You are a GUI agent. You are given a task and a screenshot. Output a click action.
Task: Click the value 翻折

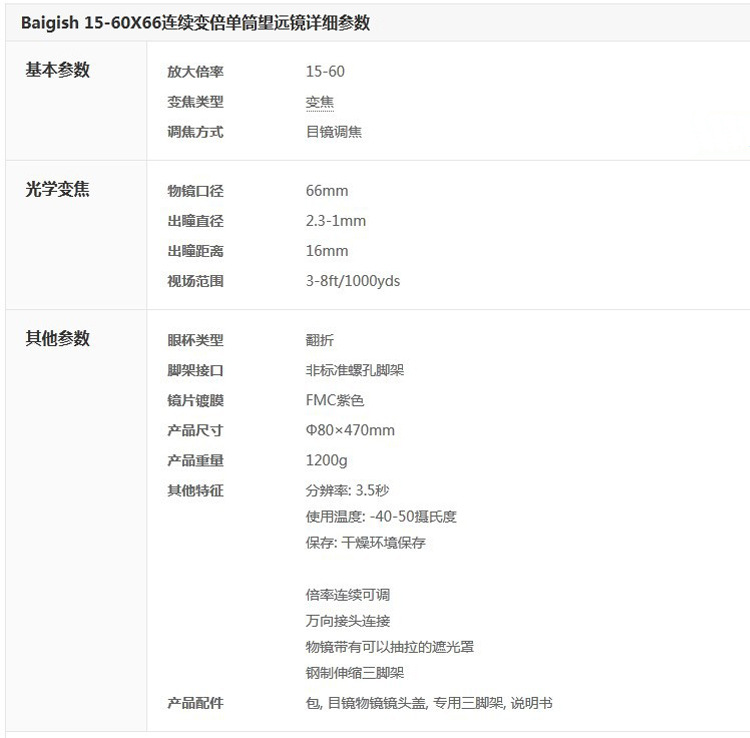(x=320, y=340)
